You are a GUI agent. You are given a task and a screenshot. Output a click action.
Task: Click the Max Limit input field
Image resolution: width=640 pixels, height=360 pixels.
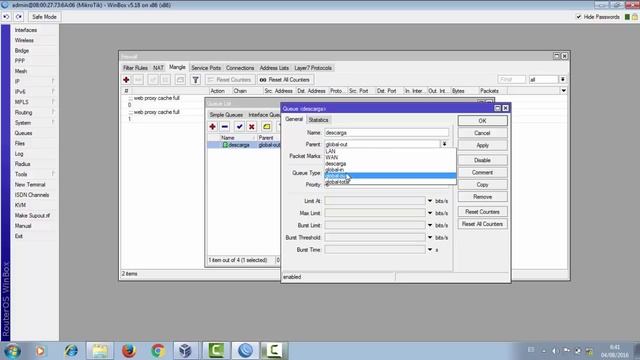coord(375,213)
